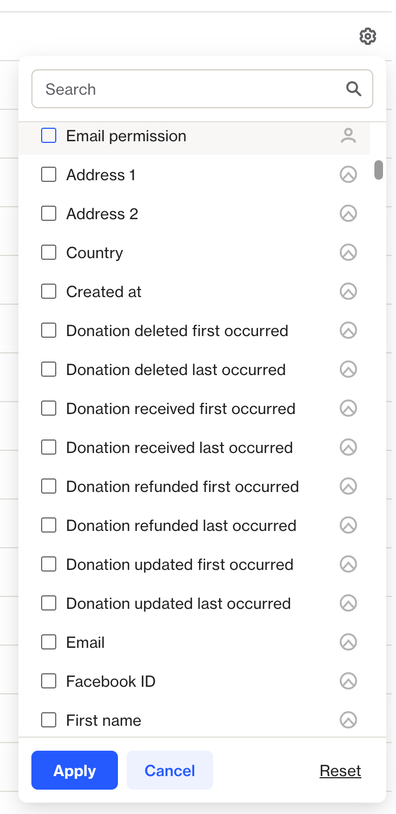Open the settings gear icon

[367, 36]
